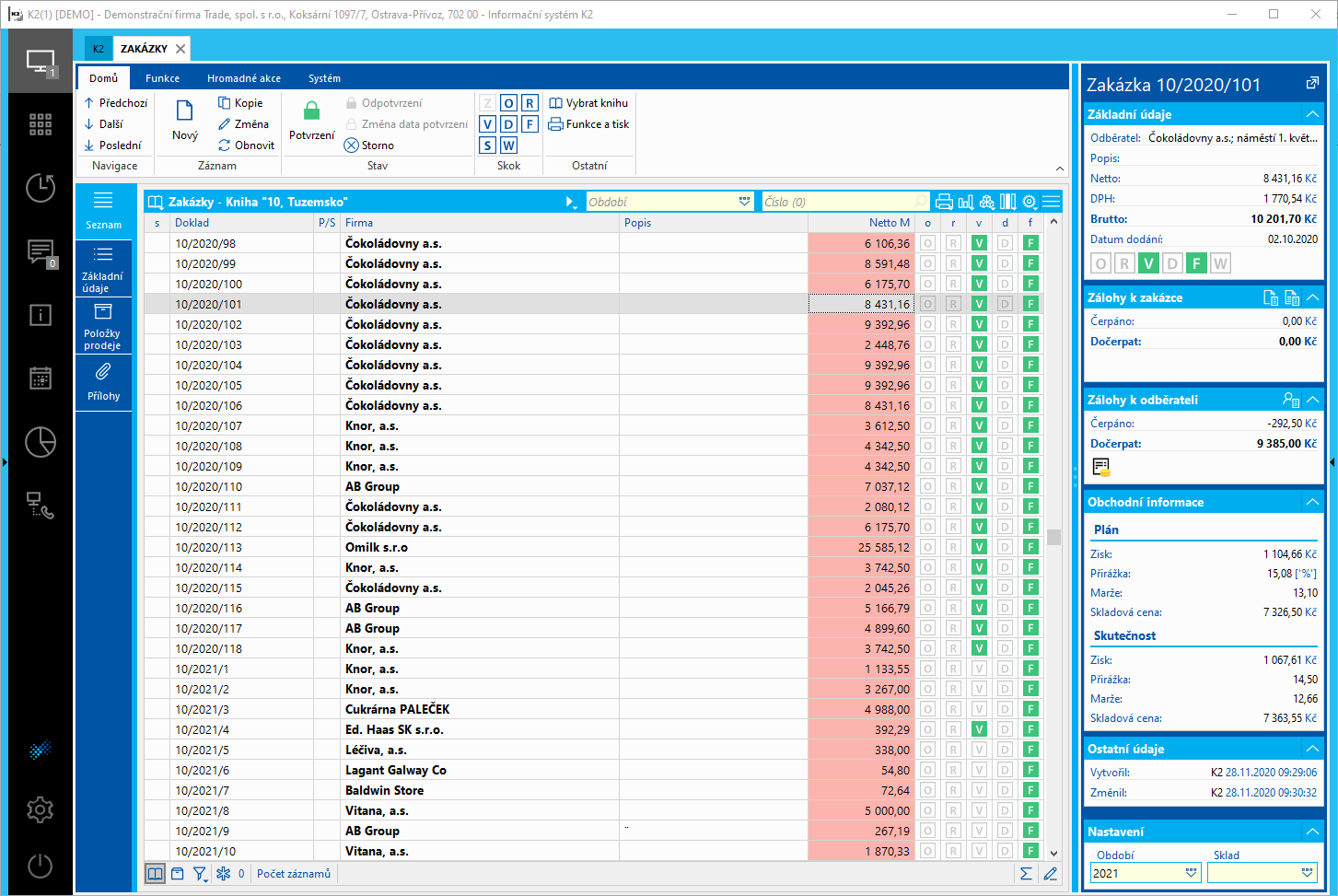The image size is (1338, 896).
Task: Collapse the Zálohy k zakázce section
Action: pos(1312,297)
